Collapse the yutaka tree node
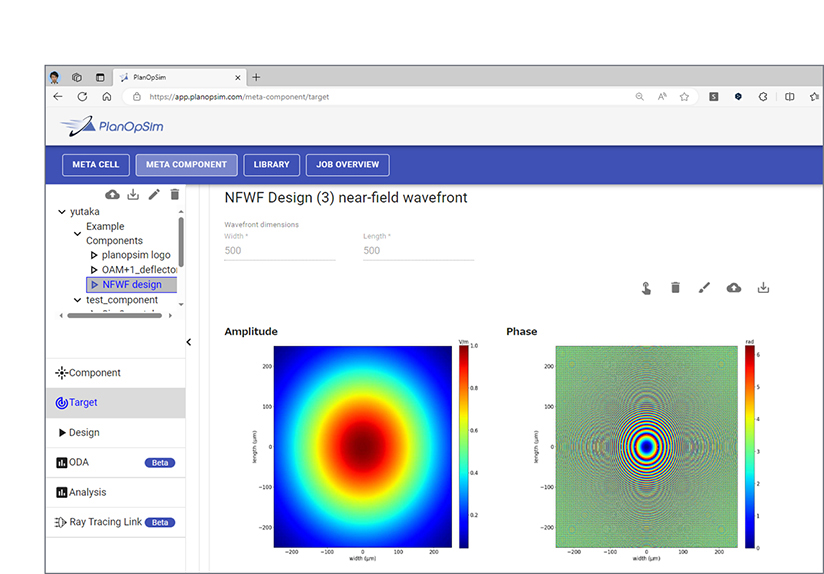The height and width of the screenshot is (574, 824). point(61,212)
